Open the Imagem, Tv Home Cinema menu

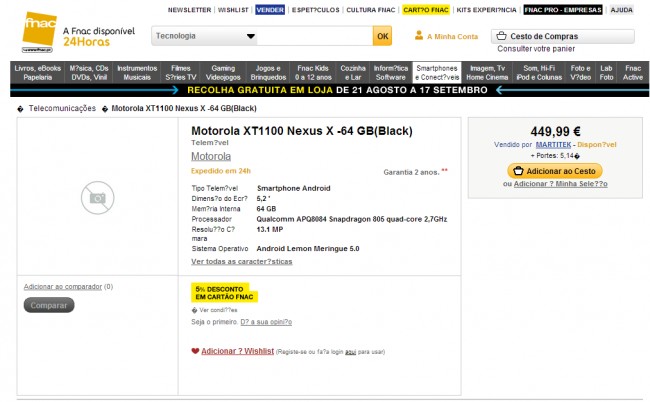pos(487,73)
